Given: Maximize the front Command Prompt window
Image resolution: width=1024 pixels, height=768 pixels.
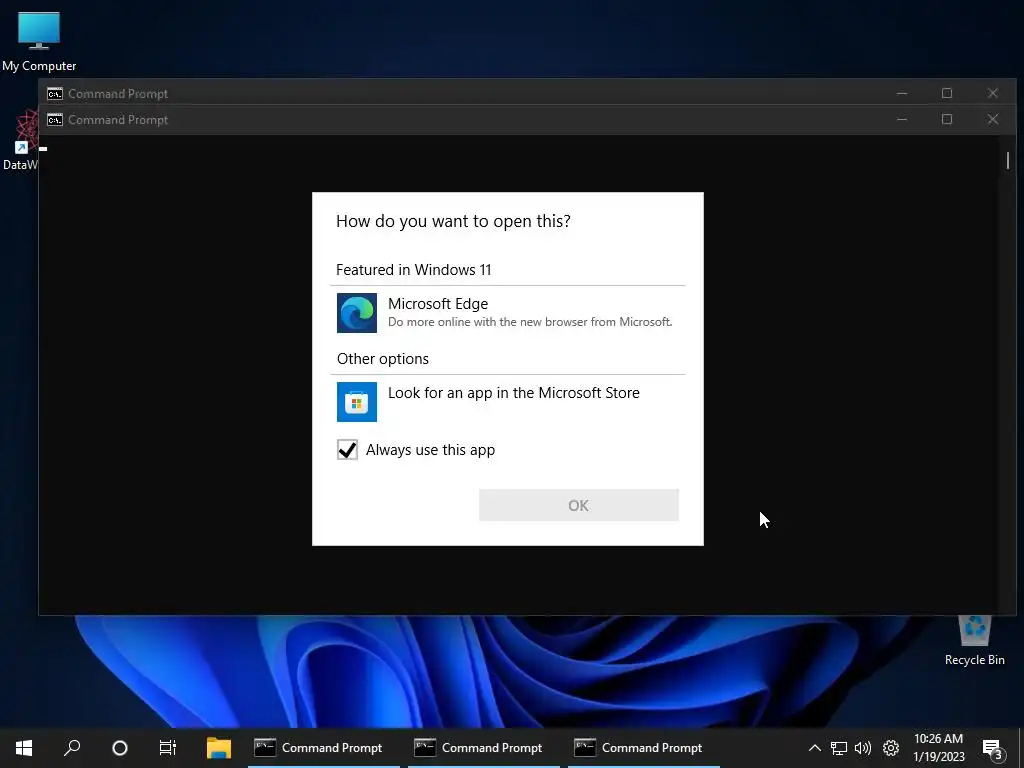Looking at the screenshot, I should pyautogui.click(x=947, y=120).
